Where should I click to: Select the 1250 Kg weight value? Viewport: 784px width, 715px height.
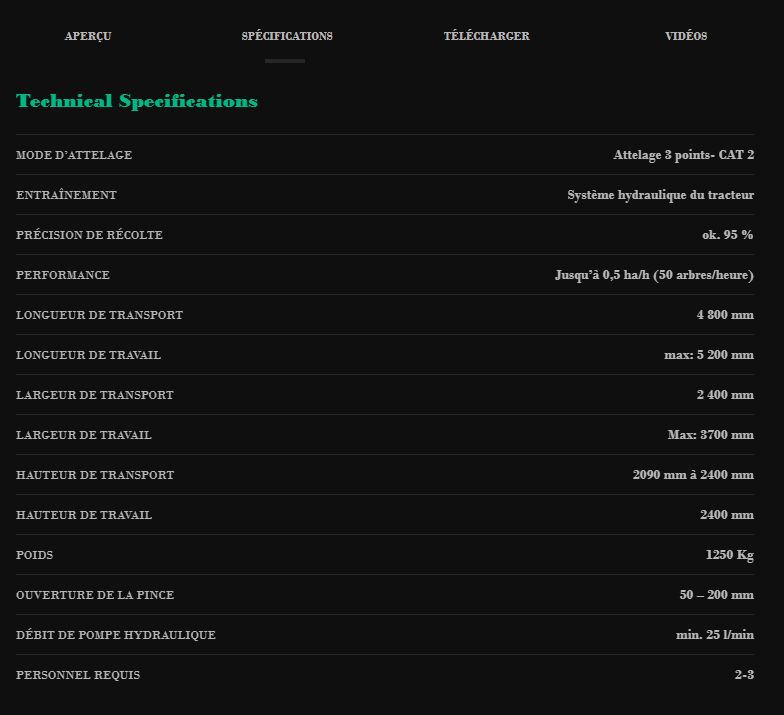click(729, 555)
